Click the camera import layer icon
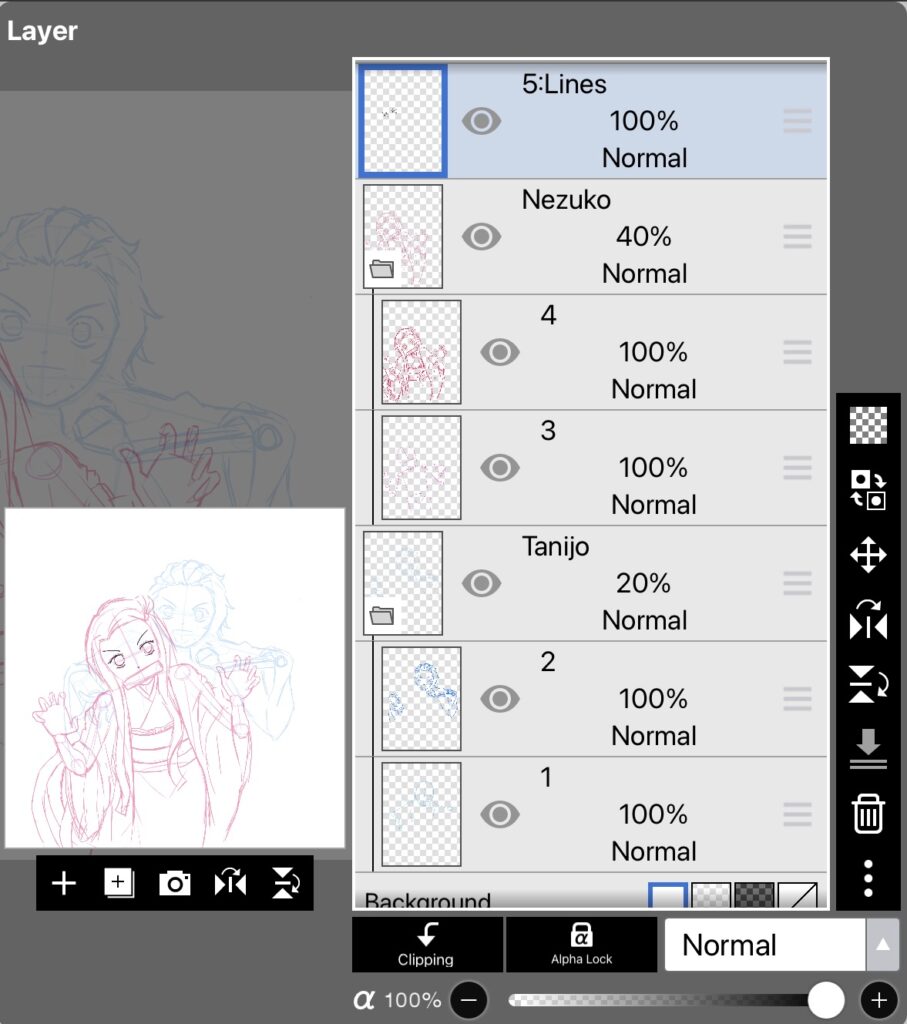Screen dimensions: 907x1024 pyautogui.click(x=174, y=883)
